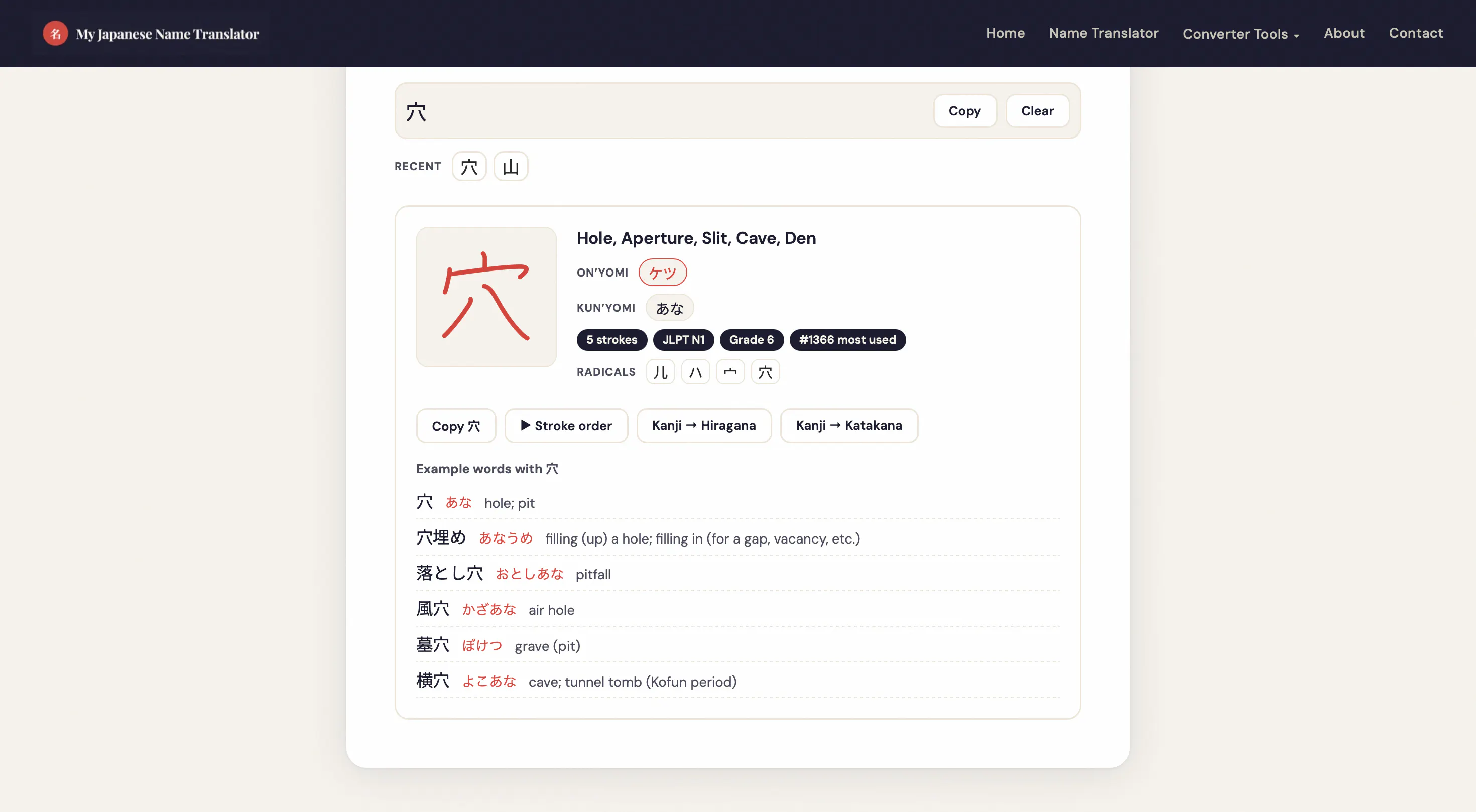Click example word 墓穴 grave (pit)
Viewport: 1476px width, 812px height.
[737, 645]
